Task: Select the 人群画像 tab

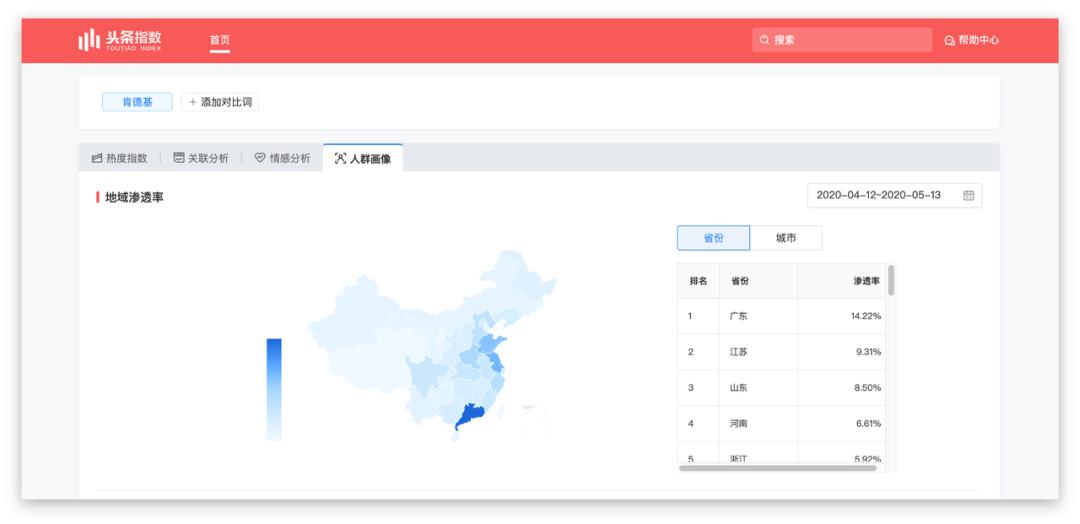Action: 363,158
